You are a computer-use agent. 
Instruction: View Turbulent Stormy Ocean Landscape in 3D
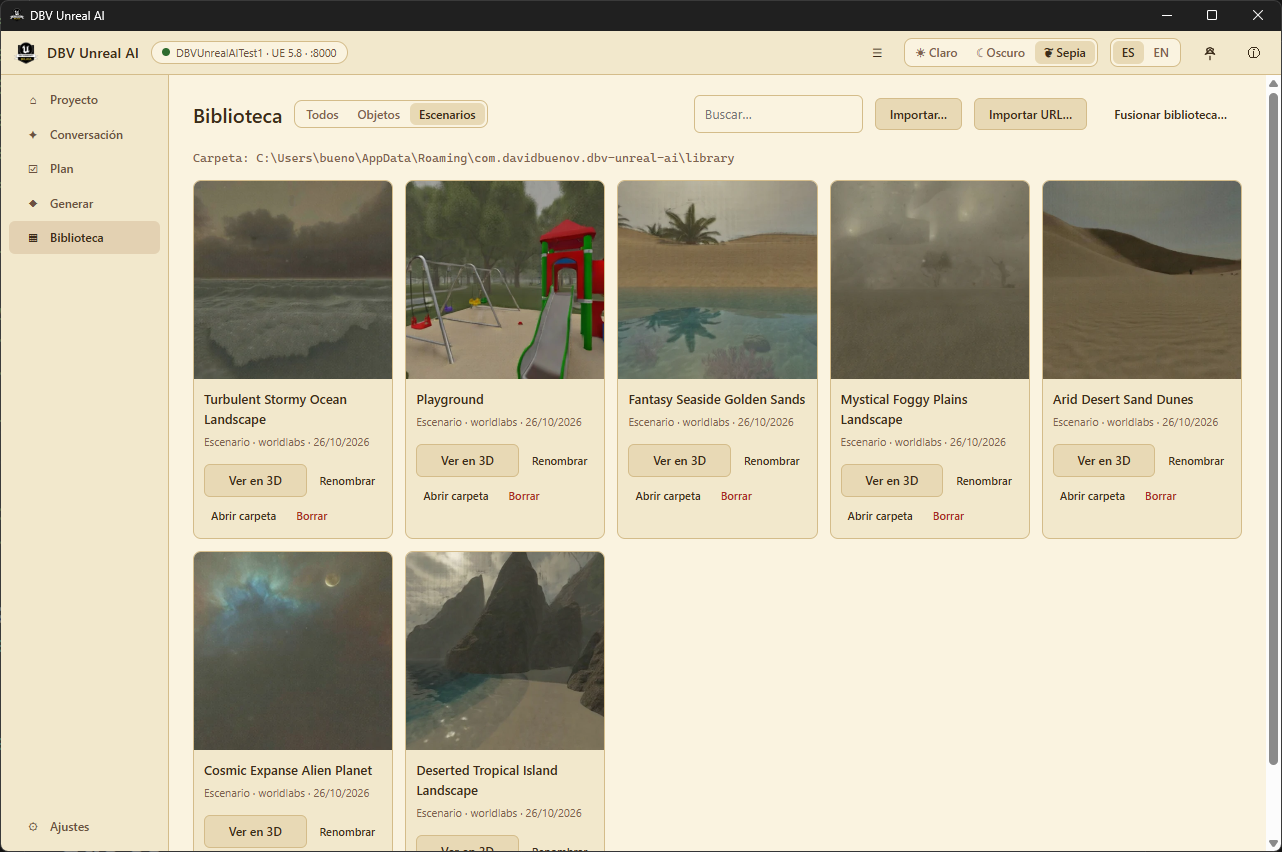(255, 481)
